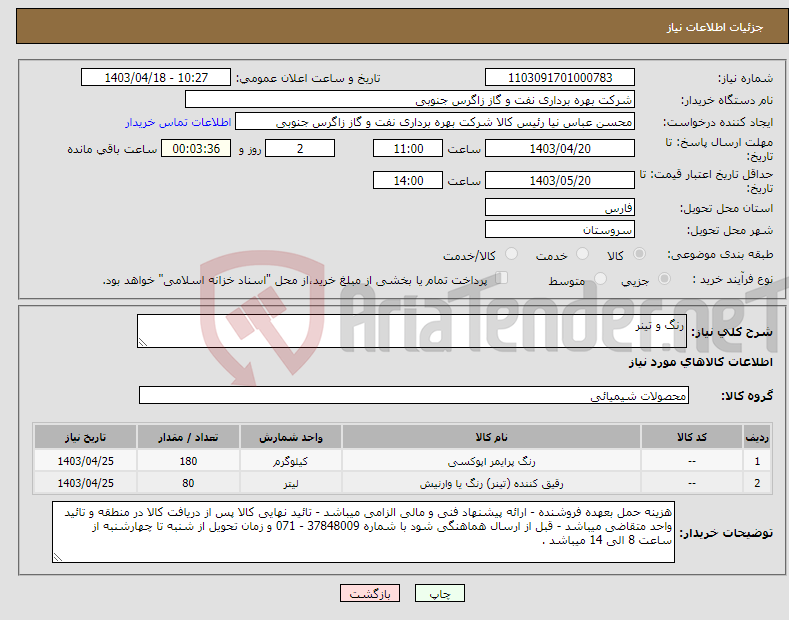Click the delivery city field سروستان
Image resolution: width=789 pixels, height=620 pixels.
pos(560,229)
